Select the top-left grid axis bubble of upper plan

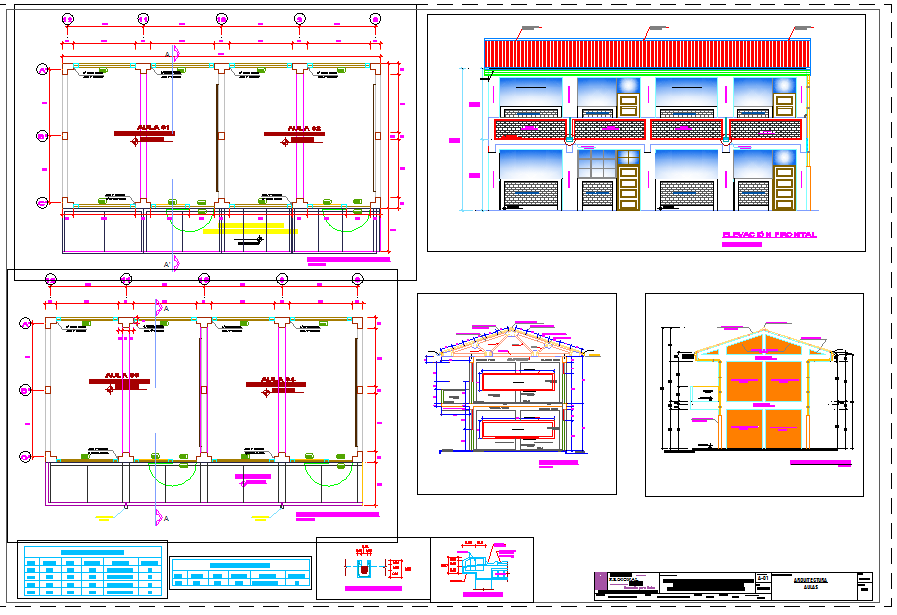tap(67, 19)
